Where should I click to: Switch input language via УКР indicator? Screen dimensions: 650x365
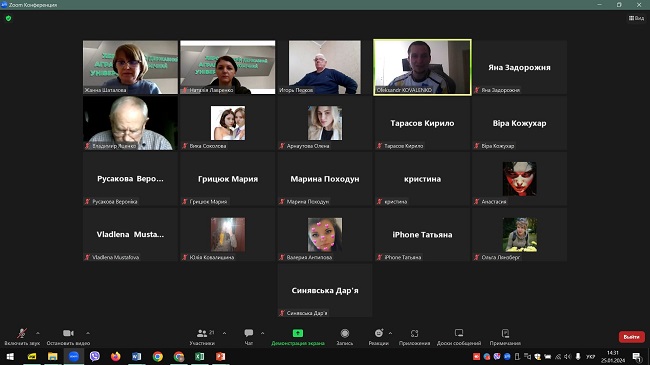pos(590,357)
